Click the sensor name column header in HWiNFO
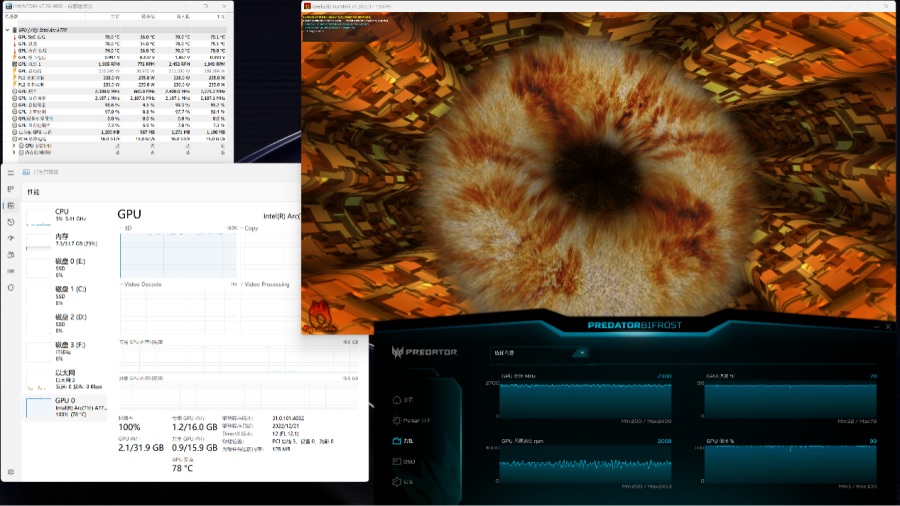Image resolution: width=900 pixels, height=506 pixels. point(43,17)
